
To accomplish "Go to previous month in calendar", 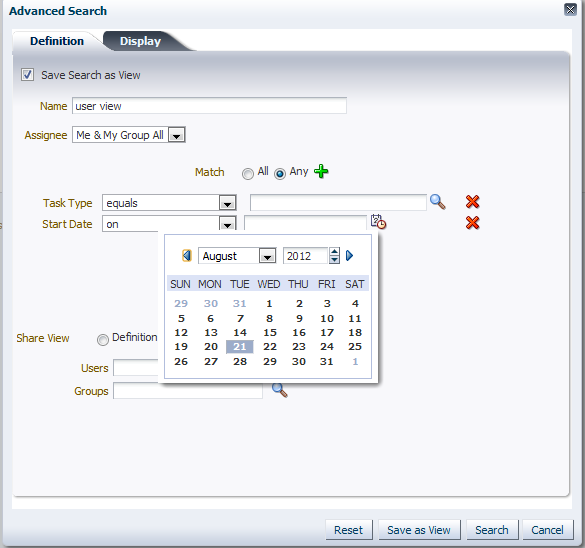I will [x=187, y=256].
